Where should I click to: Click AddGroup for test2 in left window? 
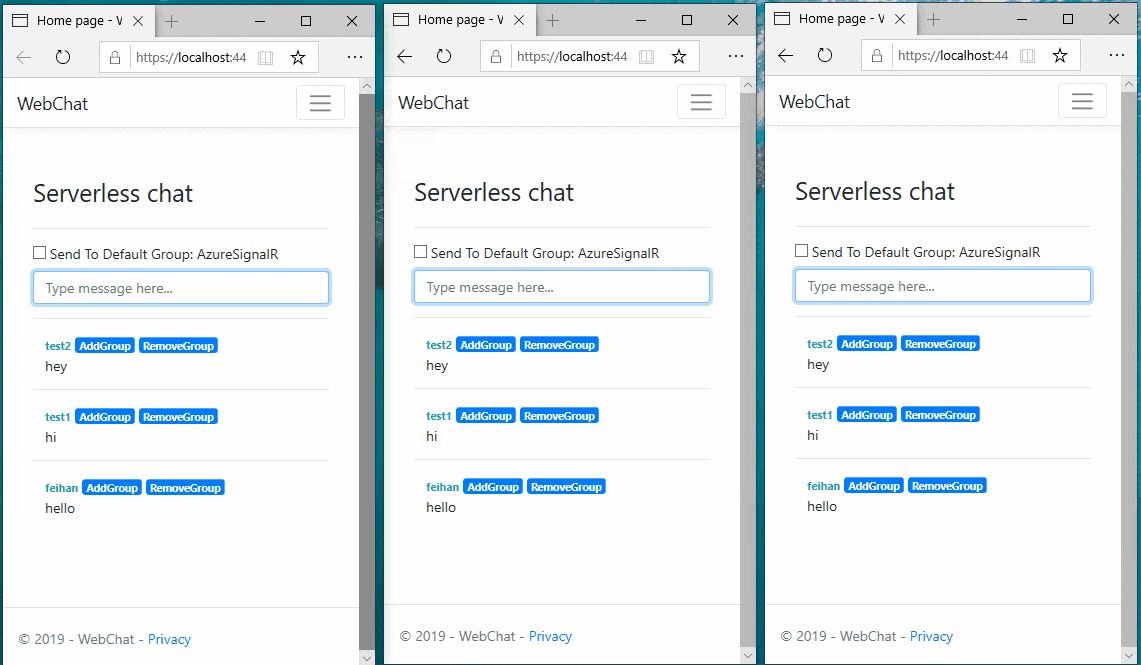point(105,346)
